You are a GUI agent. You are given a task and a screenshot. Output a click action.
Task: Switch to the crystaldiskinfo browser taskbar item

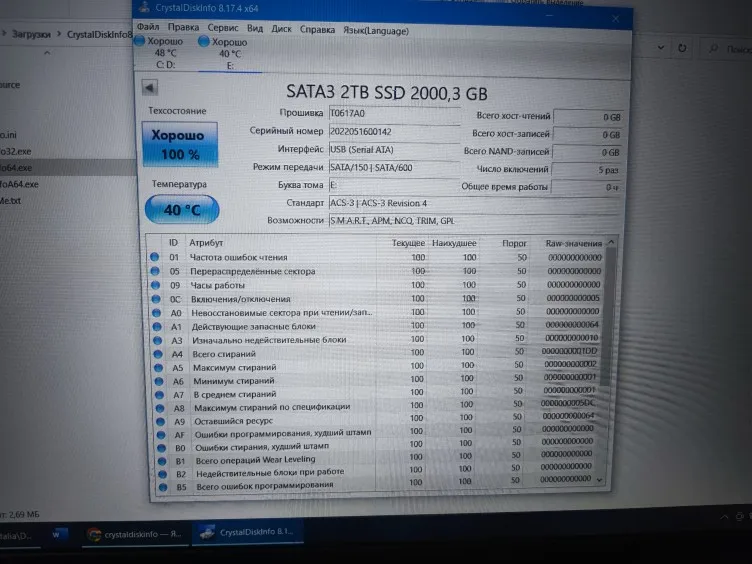(x=135, y=534)
